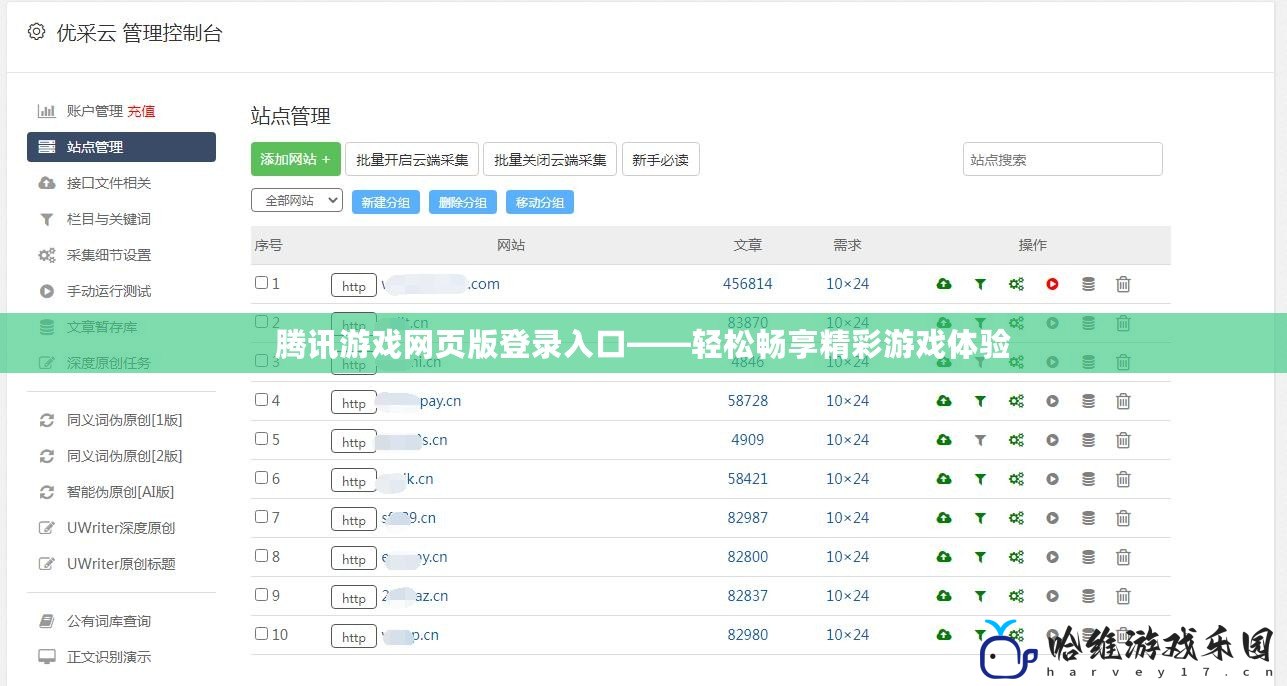1287x686 pixels.
Task: Open 同义词伪原创[1版] in the sidebar
Action: pos(125,420)
